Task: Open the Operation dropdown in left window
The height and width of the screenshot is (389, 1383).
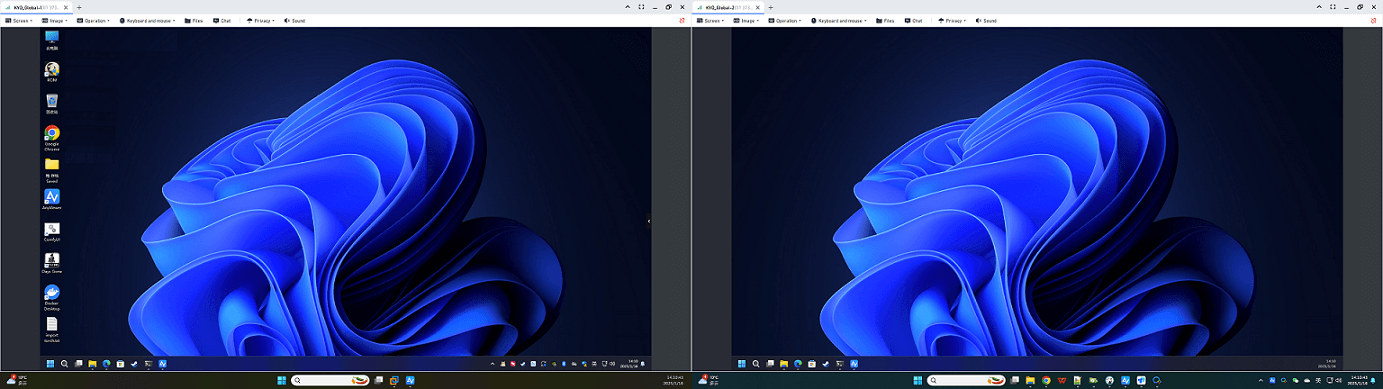Action: (93, 20)
